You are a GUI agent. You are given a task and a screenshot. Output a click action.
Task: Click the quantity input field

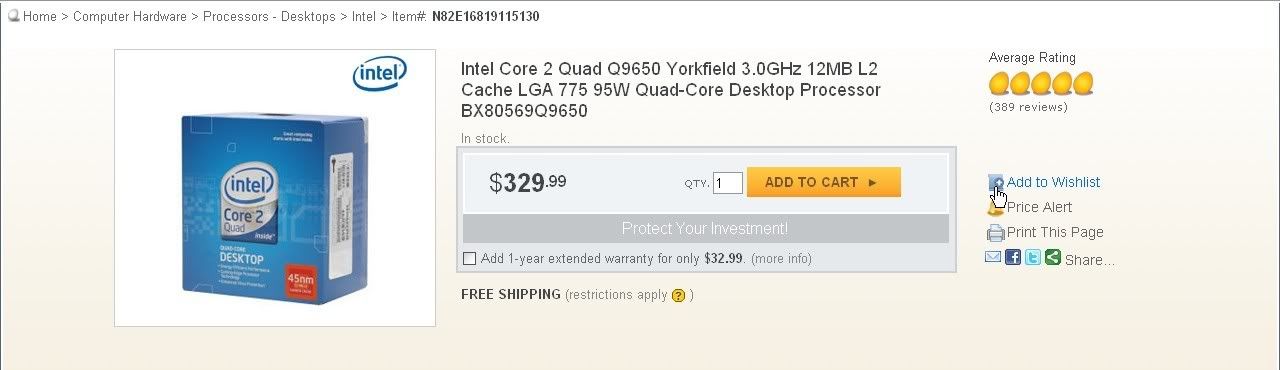[x=728, y=183]
